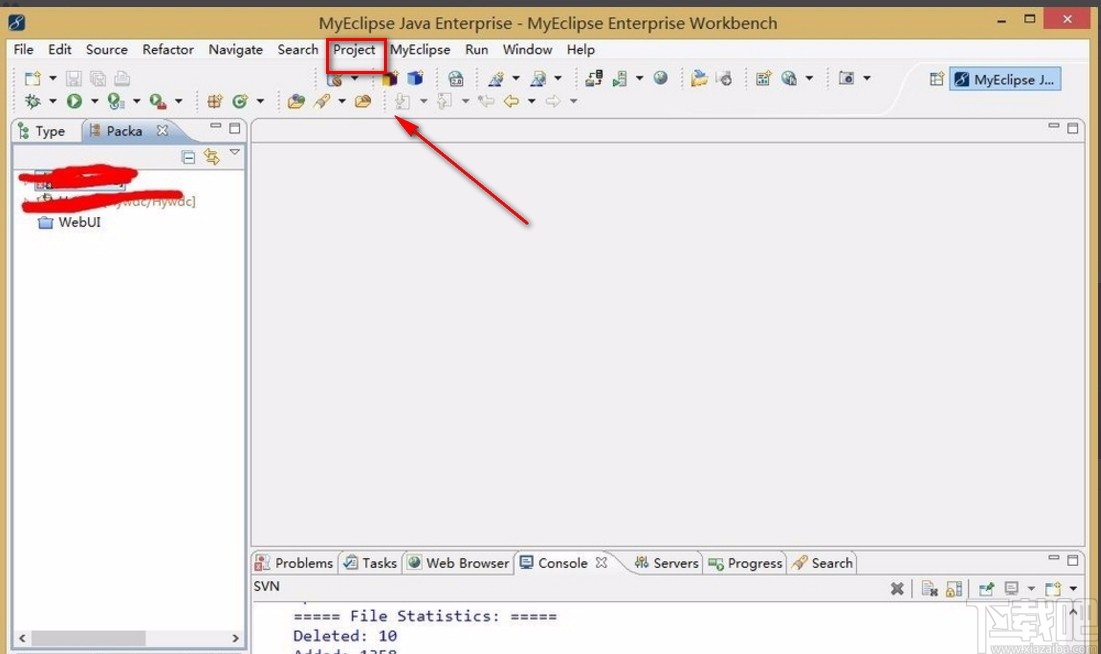Maximize the Console panel

pyautogui.click(x=1072, y=560)
